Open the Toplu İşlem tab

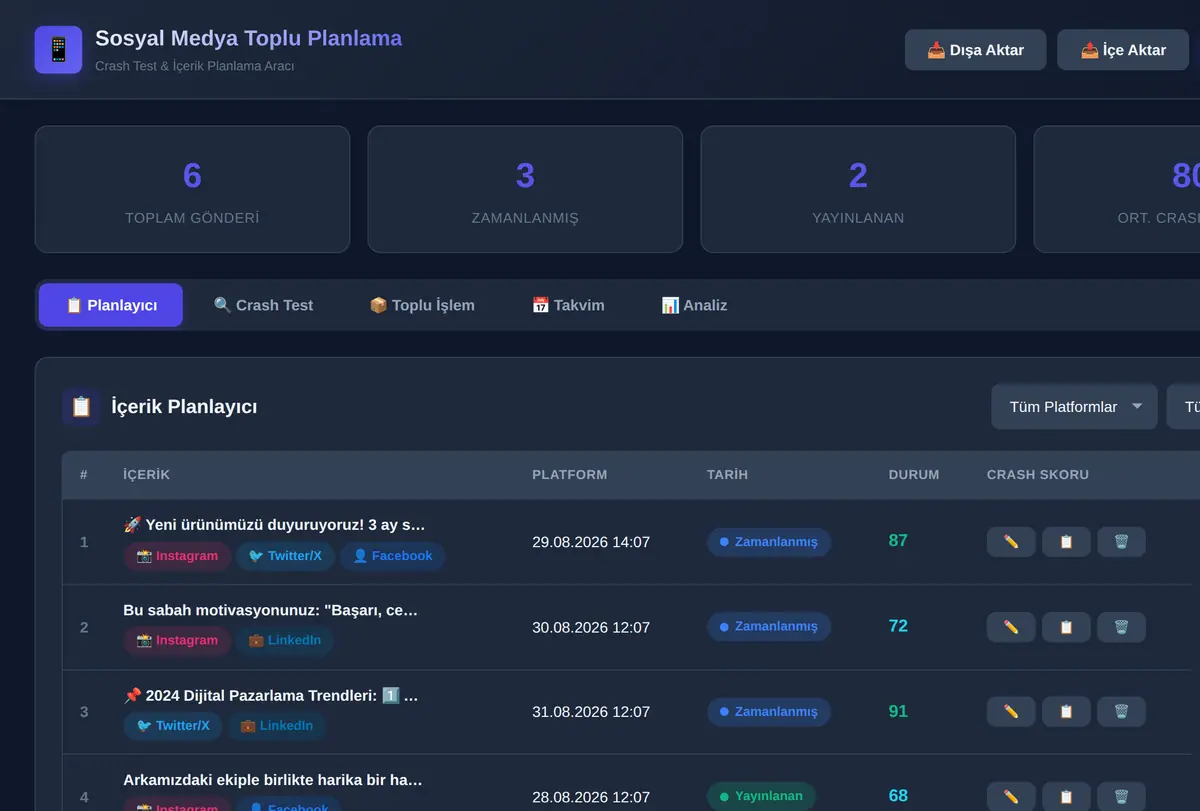(x=422, y=305)
